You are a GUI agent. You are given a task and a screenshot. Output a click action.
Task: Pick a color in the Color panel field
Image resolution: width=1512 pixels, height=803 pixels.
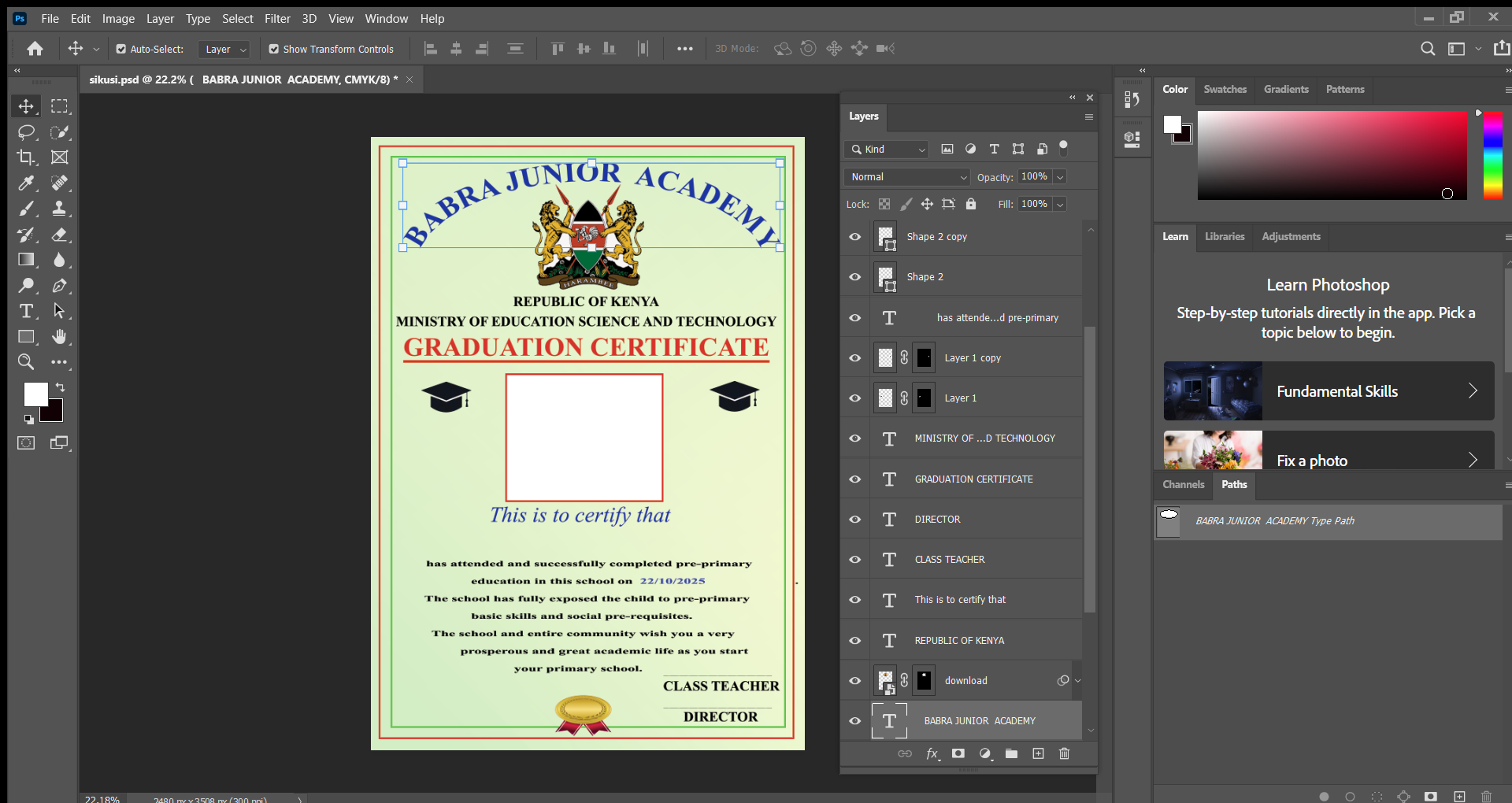point(1332,155)
